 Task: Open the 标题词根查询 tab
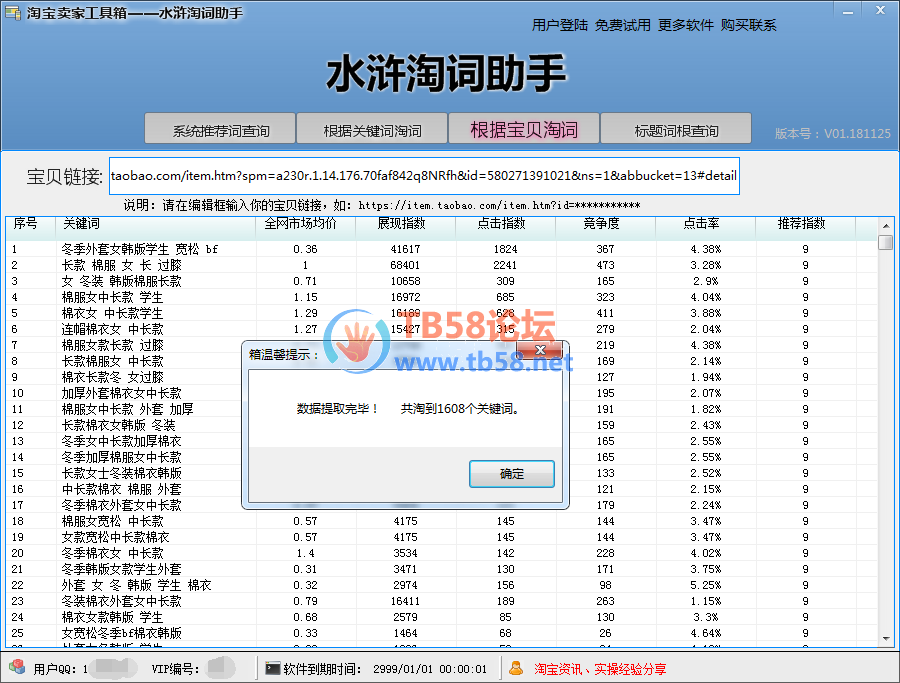coord(676,129)
